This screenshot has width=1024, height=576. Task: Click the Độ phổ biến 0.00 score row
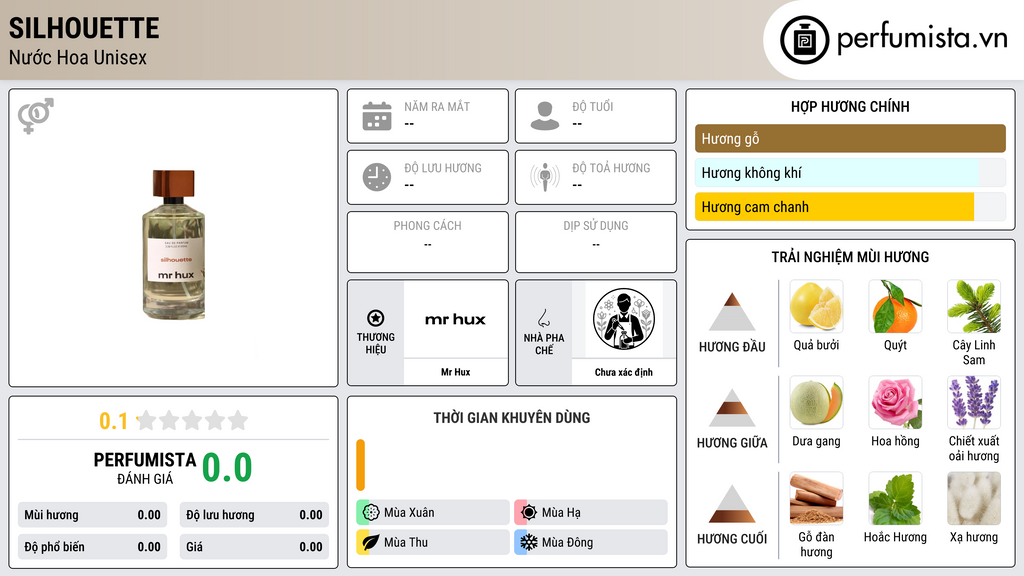pos(92,547)
